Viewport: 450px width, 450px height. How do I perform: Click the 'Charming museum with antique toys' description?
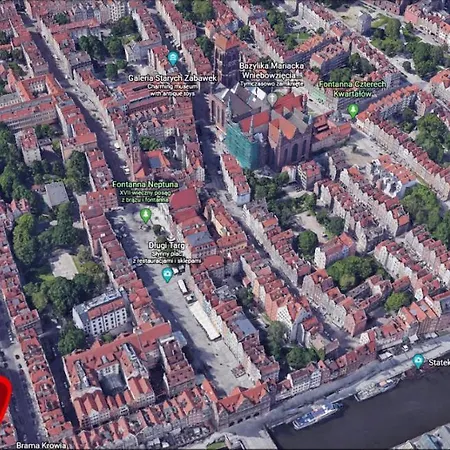[x=172, y=90]
